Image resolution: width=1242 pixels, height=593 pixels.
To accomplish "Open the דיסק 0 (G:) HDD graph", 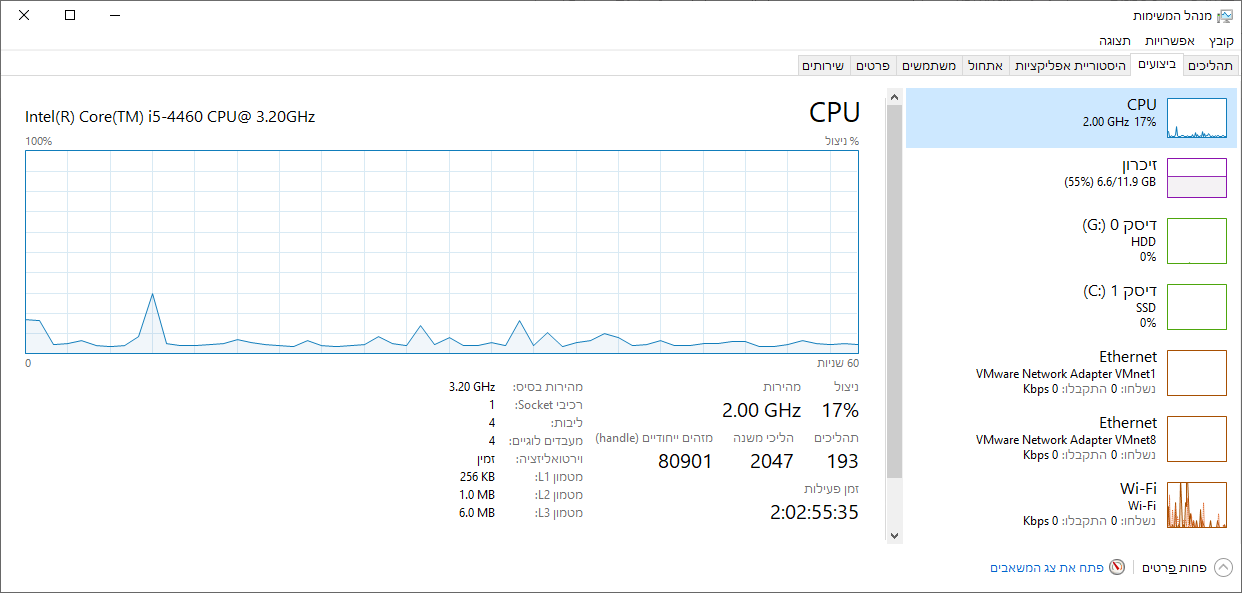I will 1197,241.
